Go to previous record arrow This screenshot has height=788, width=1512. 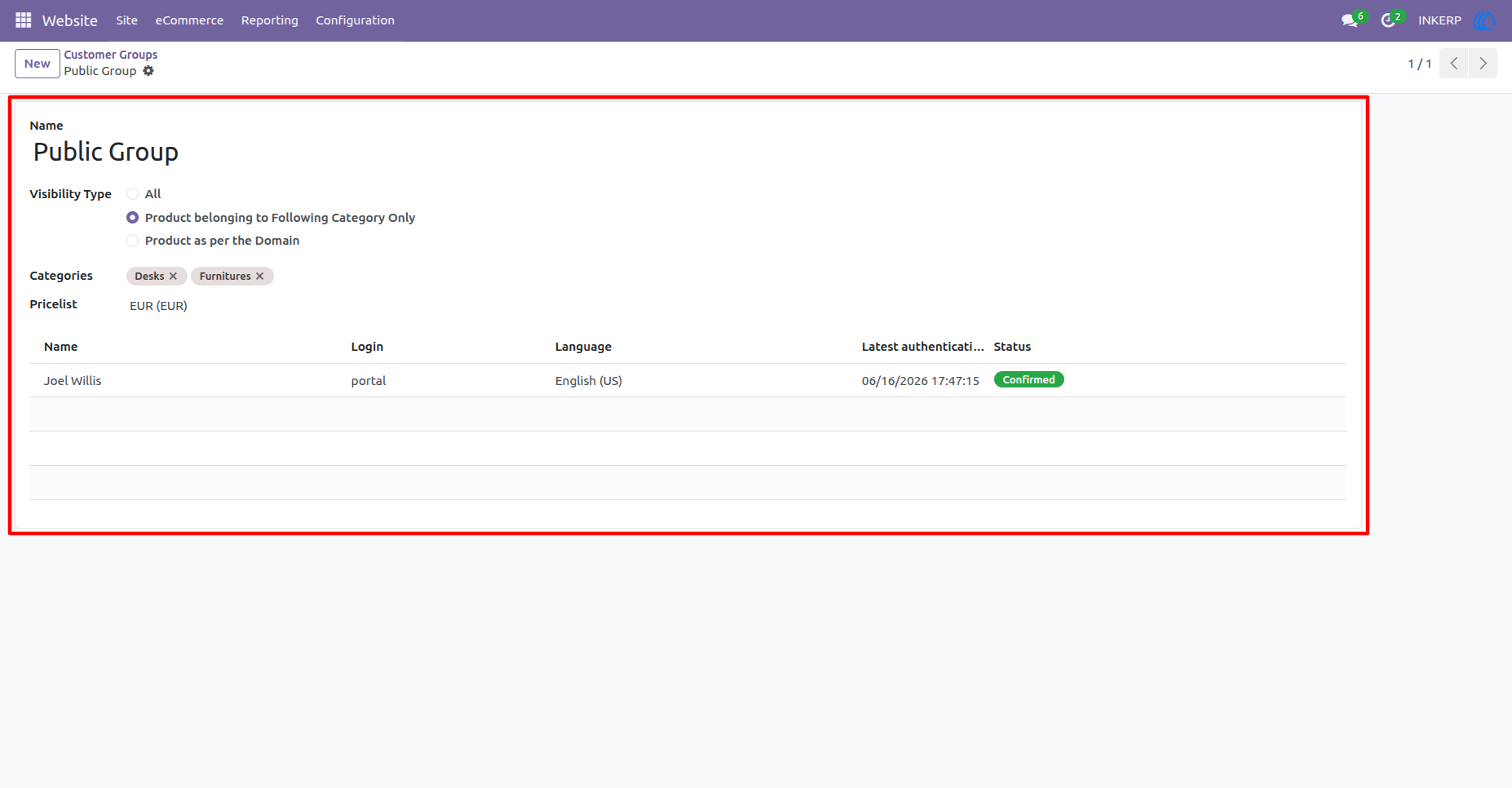[1454, 64]
